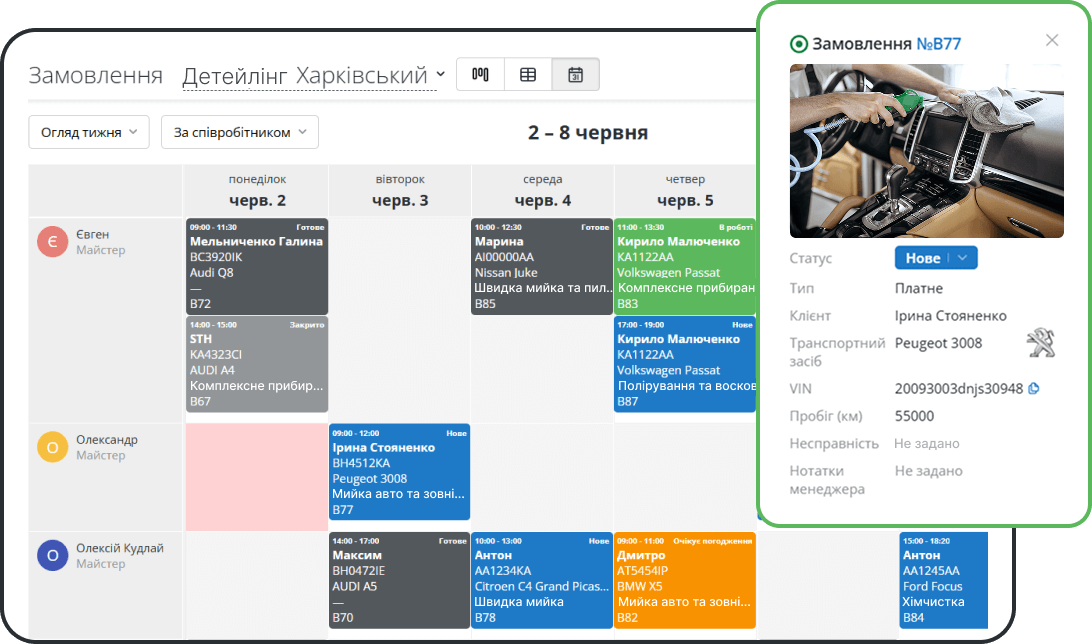Select the calendar view icon

575,75
